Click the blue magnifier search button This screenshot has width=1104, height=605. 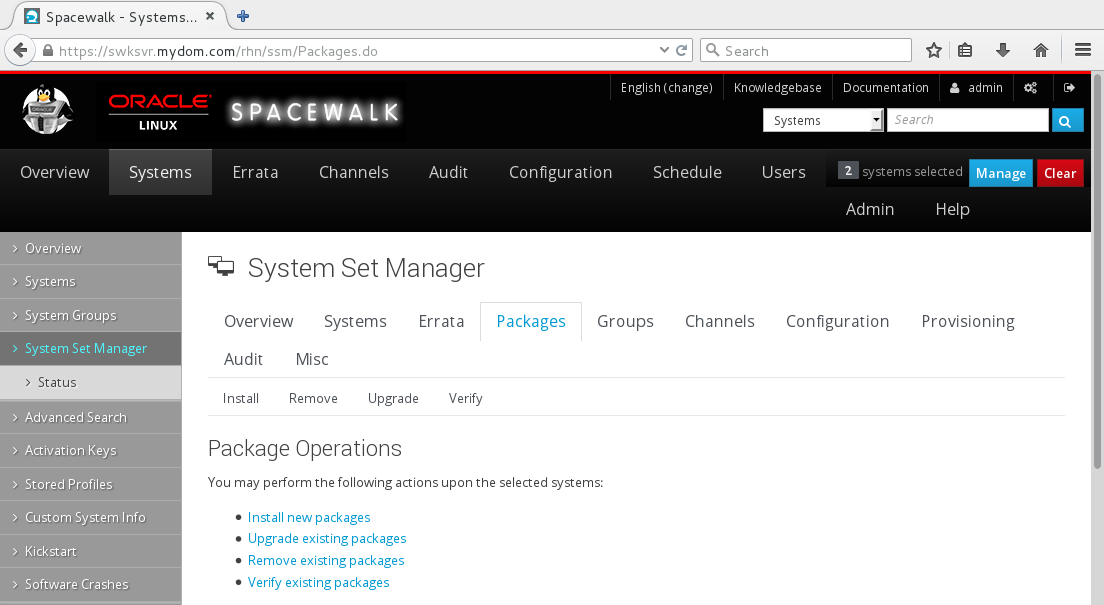click(1067, 120)
